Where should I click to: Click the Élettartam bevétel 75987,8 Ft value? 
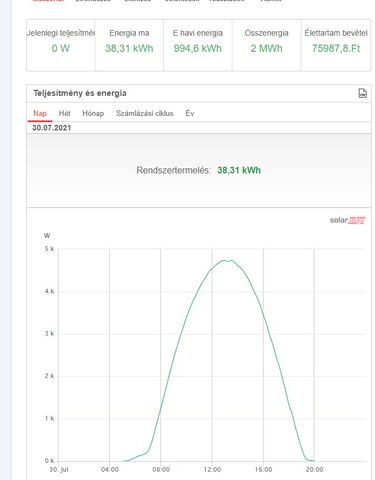[x=336, y=48]
